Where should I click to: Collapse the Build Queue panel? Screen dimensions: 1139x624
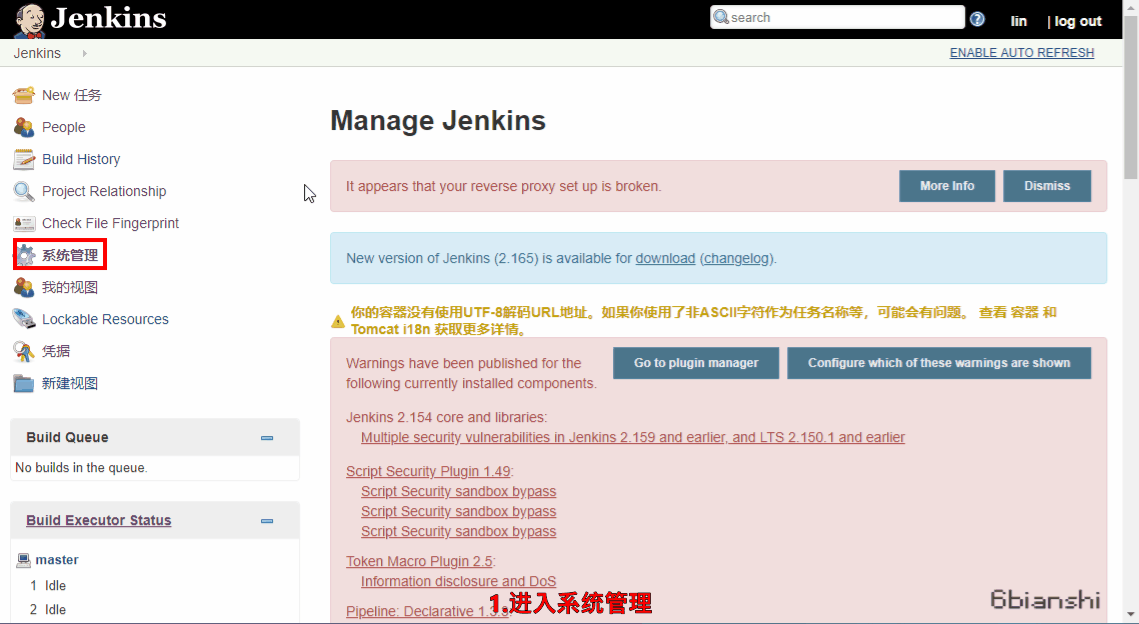(267, 438)
